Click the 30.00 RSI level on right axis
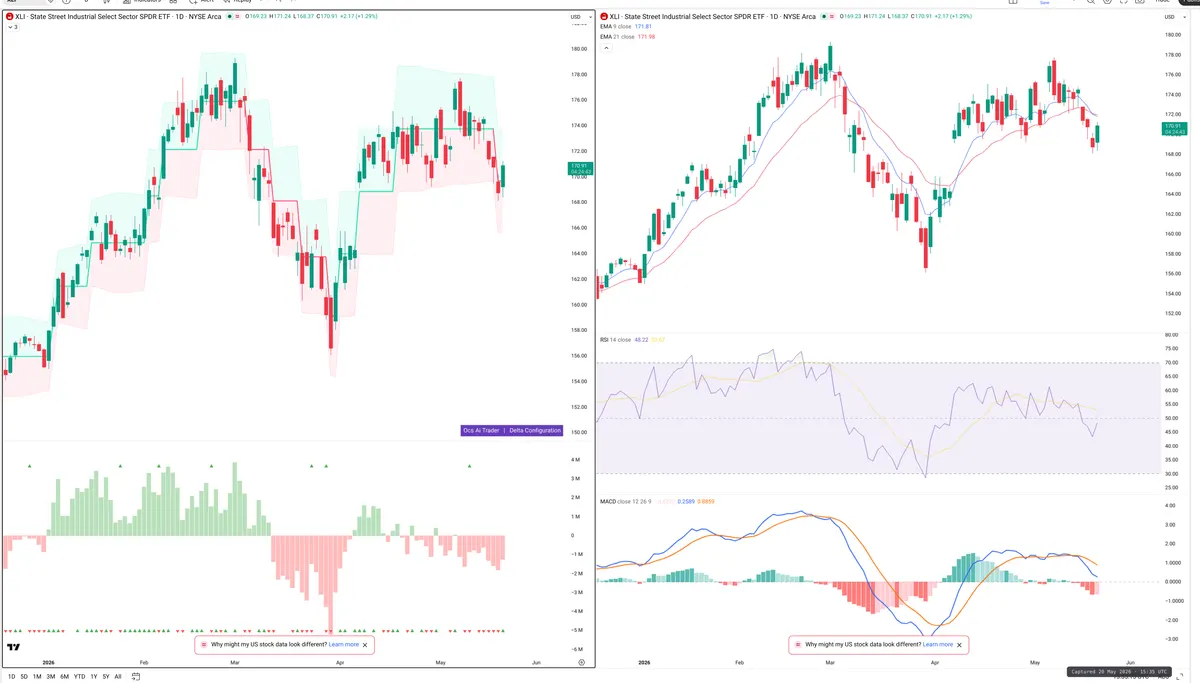The height and width of the screenshot is (683, 1200). (1172, 474)
